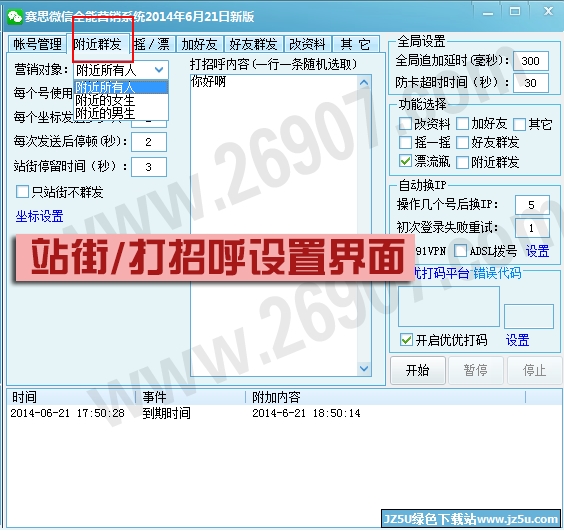The width and height of the screenshot is (564, 531).
Task: Click the 每次发送后停顿 seconds field
Action: (x=149, y=142)
